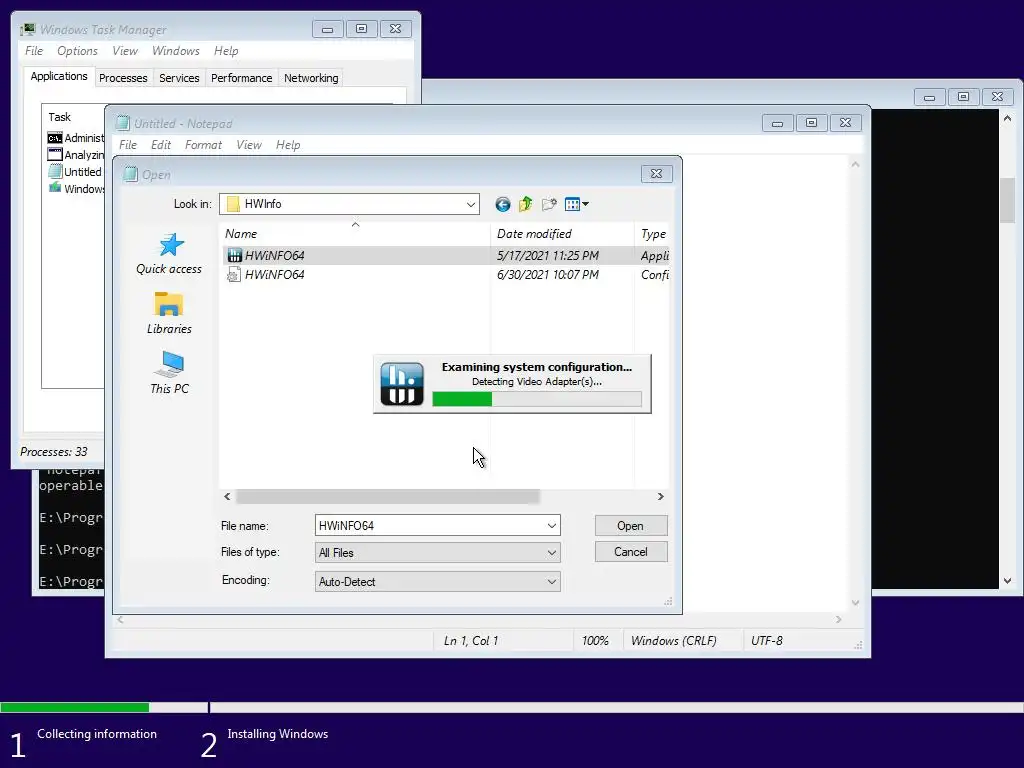
Task: Switch to Services tab in Task Manager
Action: 179,78
